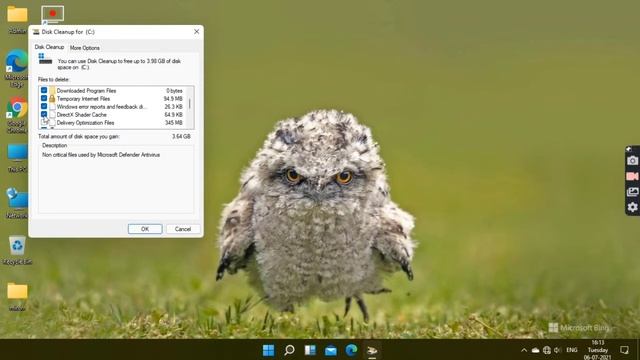Select the Disk Cleanup tab
The width and height of the screenshot is (640, 360).
pos(49,47)
